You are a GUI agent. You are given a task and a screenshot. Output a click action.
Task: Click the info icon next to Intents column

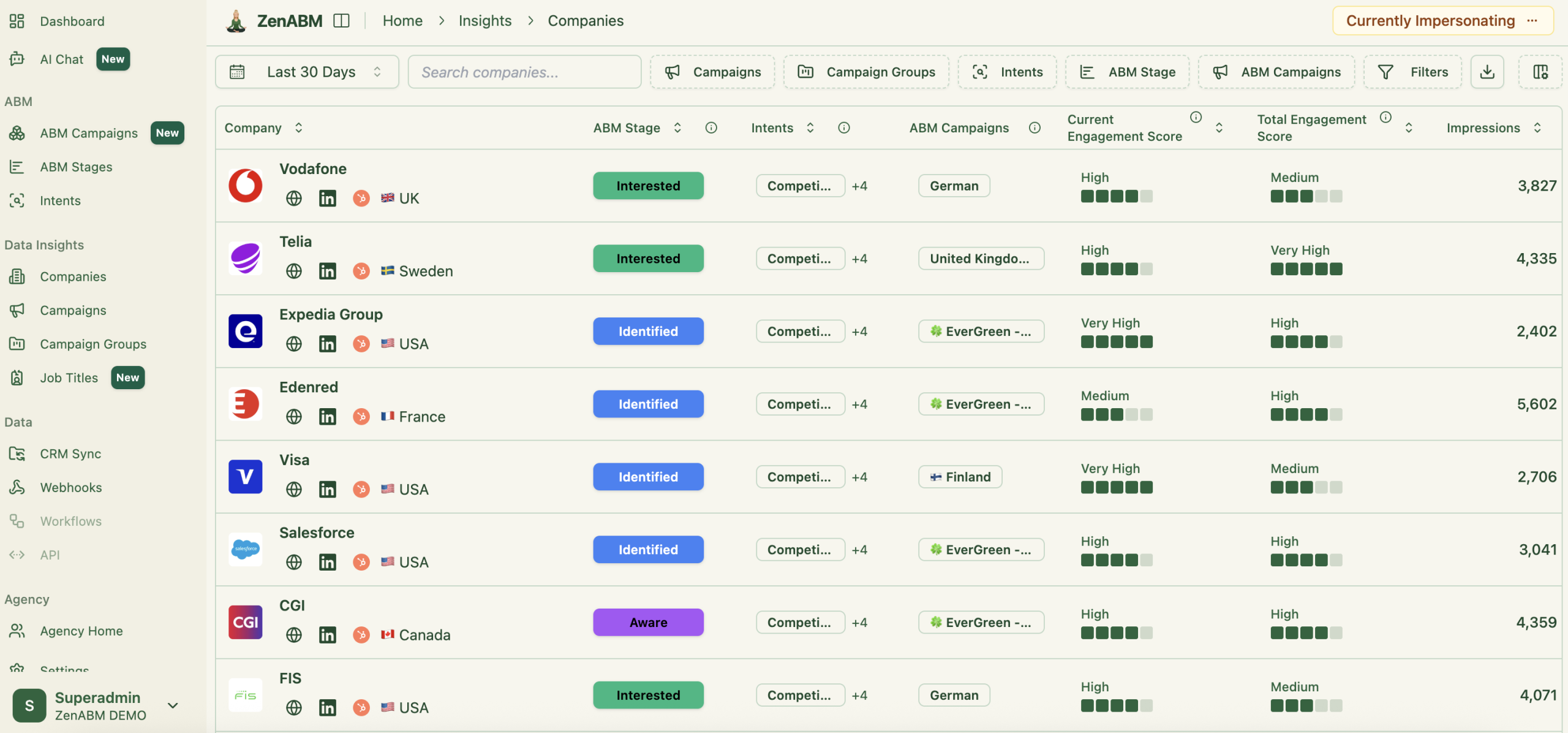[x=845, y=127]
